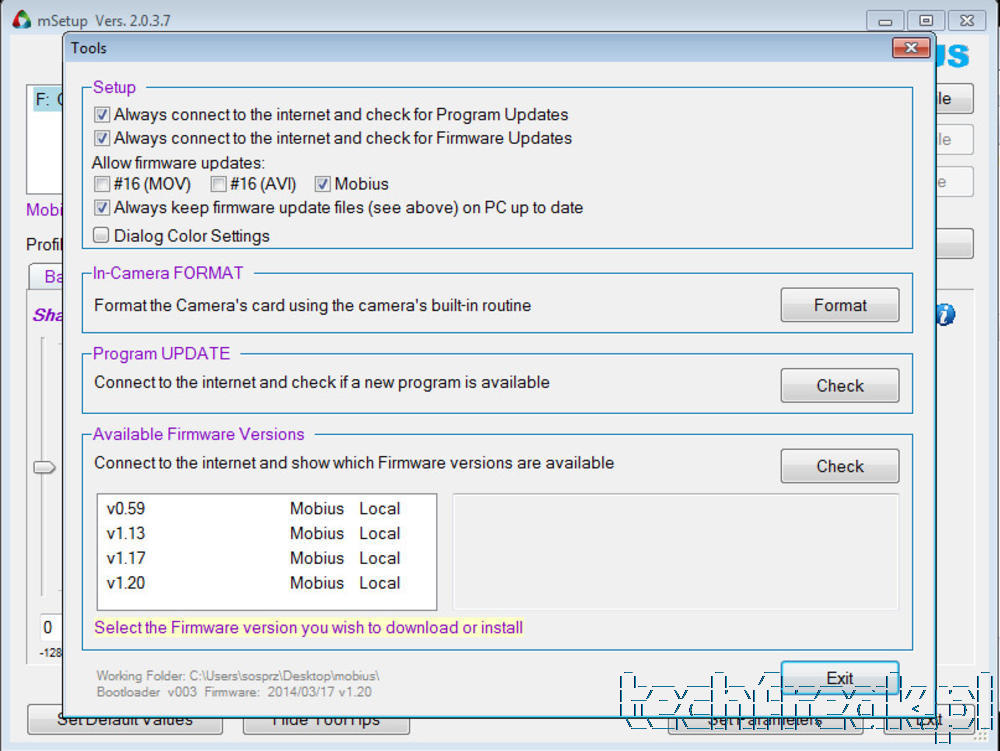Click the mSetup app logo in title bar
1000x751 pixels.
22,20
